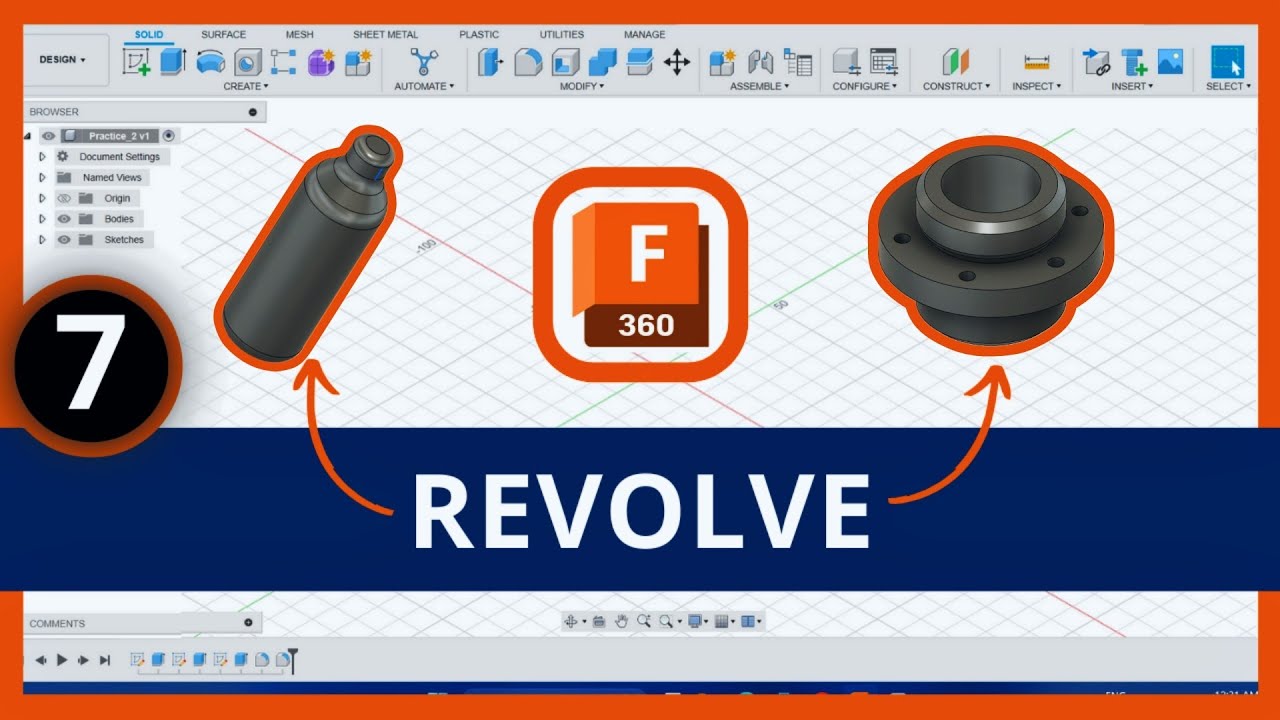Image resolution: width=1280 pixels, height=720 pixels.
Task: Click the timeline step-back button
Action: point(42,660)
